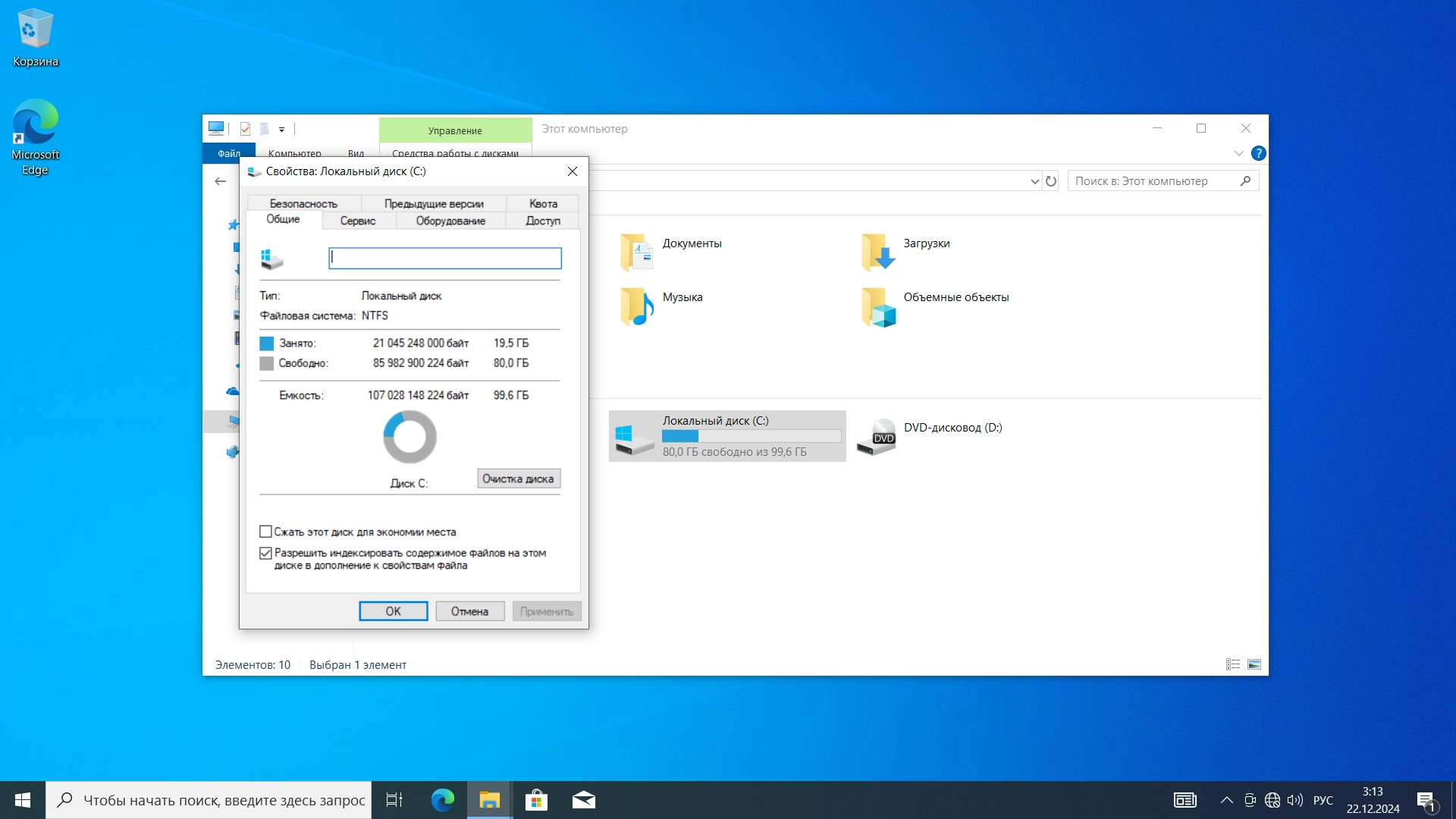Click the gray free-space (Свободно) color swatch
The width and height of the screenshot is (1456, 819).
(266, 363)
